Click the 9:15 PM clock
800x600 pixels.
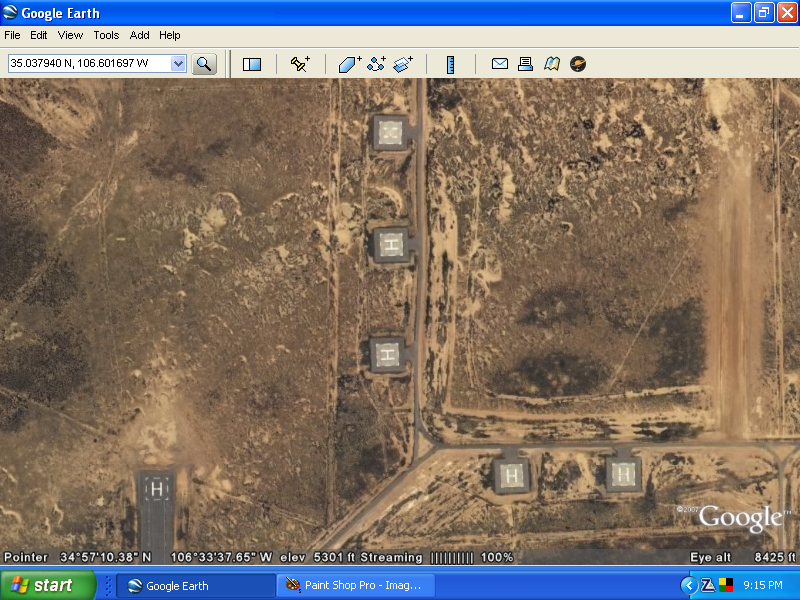pyautogui.click(x=763, y=585)
